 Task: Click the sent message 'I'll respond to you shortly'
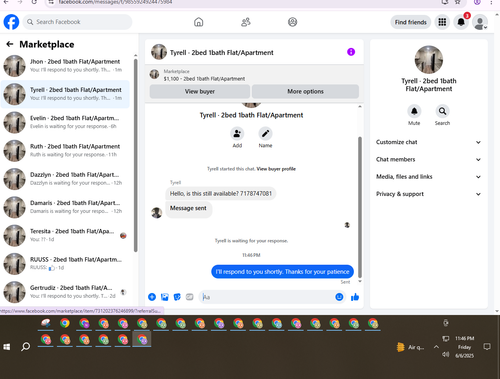coord(282,272)
